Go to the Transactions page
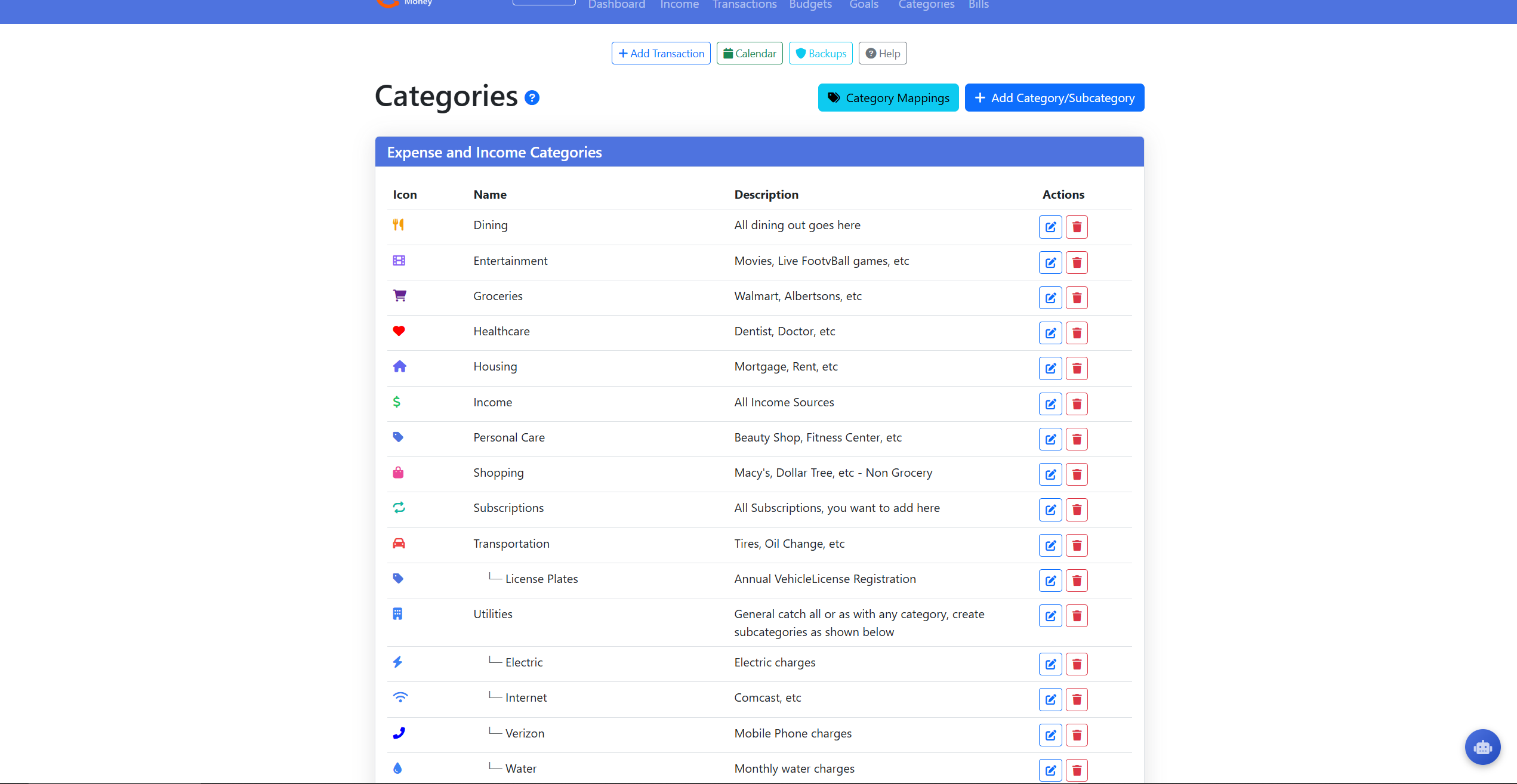The width and height of the screenshot is (1517, 784). [744, 5]
